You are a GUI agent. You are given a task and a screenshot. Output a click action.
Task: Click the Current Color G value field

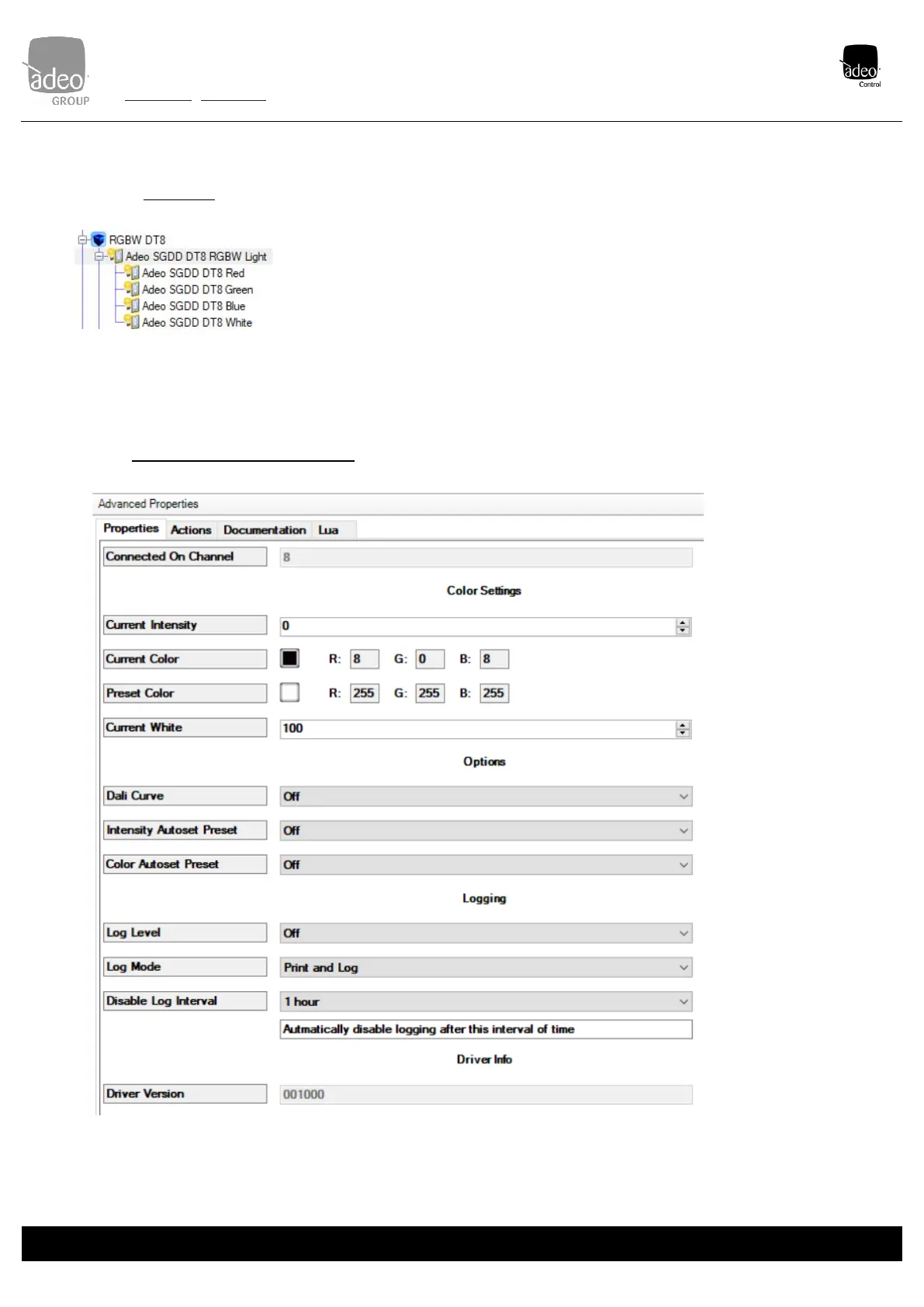coord(430,659)
